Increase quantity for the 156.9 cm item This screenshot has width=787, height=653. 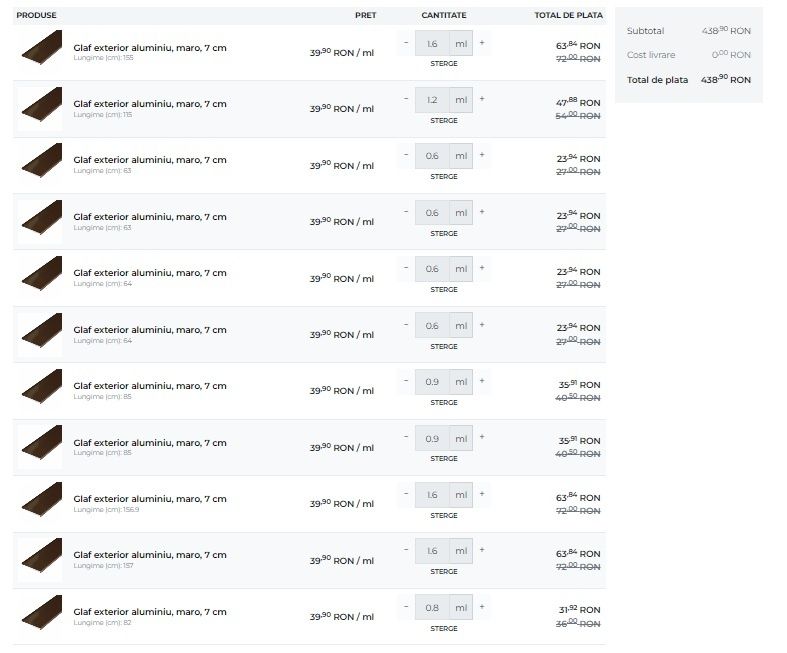pos(482,494)
